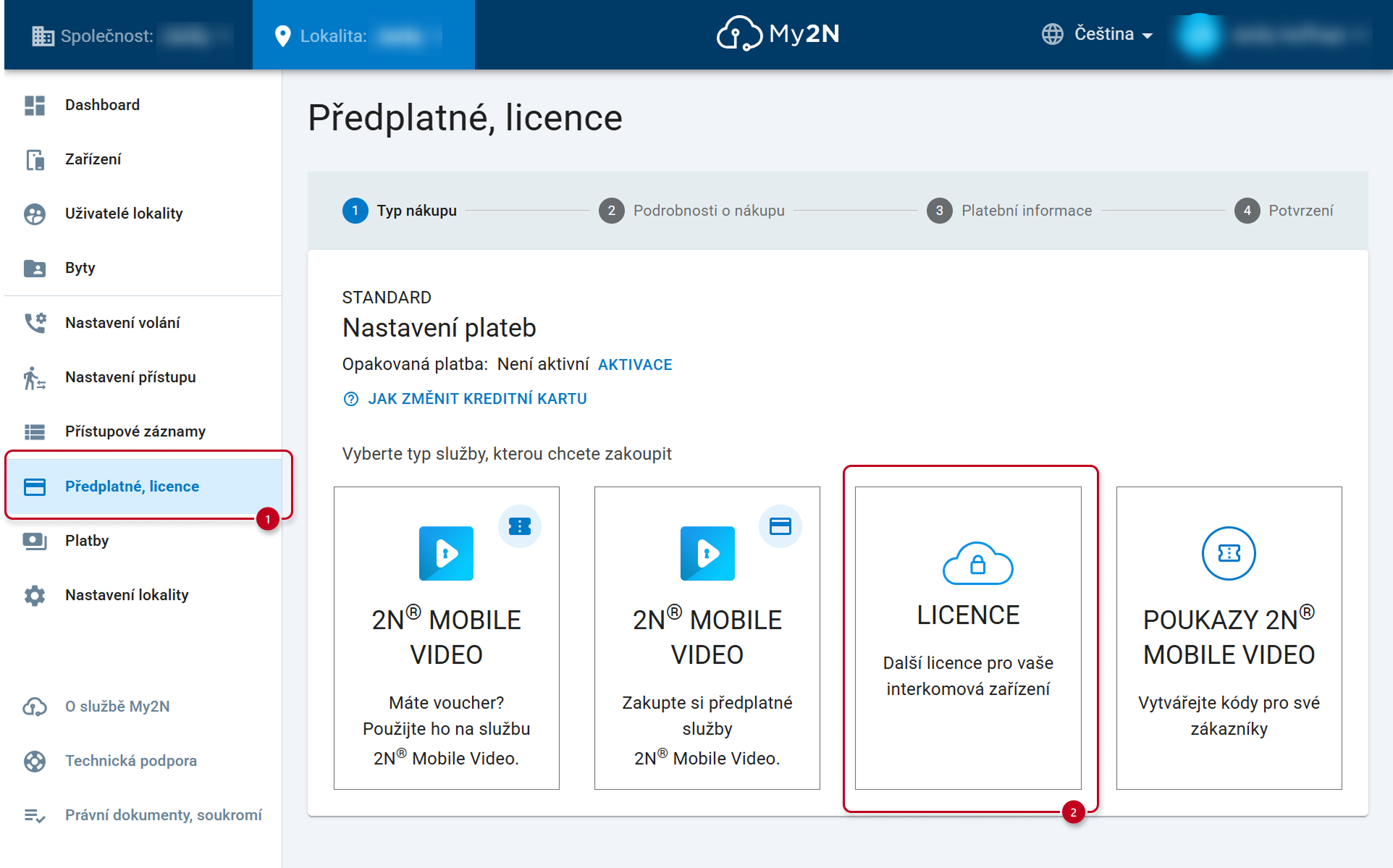Click step 3 Platební informace
1393x868 pixels.
click(x=1009, y=211)
